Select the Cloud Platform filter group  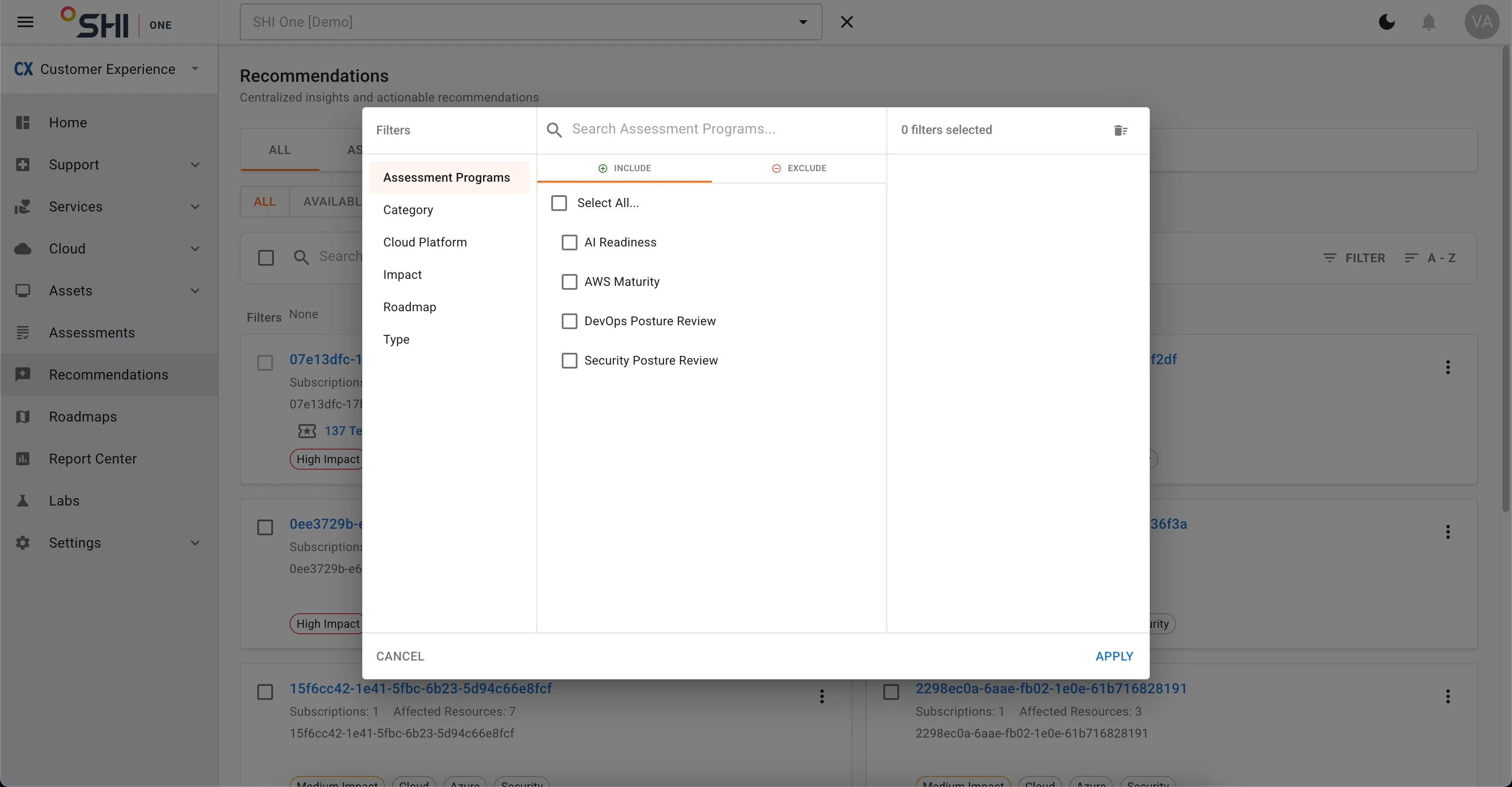[449, 242]
